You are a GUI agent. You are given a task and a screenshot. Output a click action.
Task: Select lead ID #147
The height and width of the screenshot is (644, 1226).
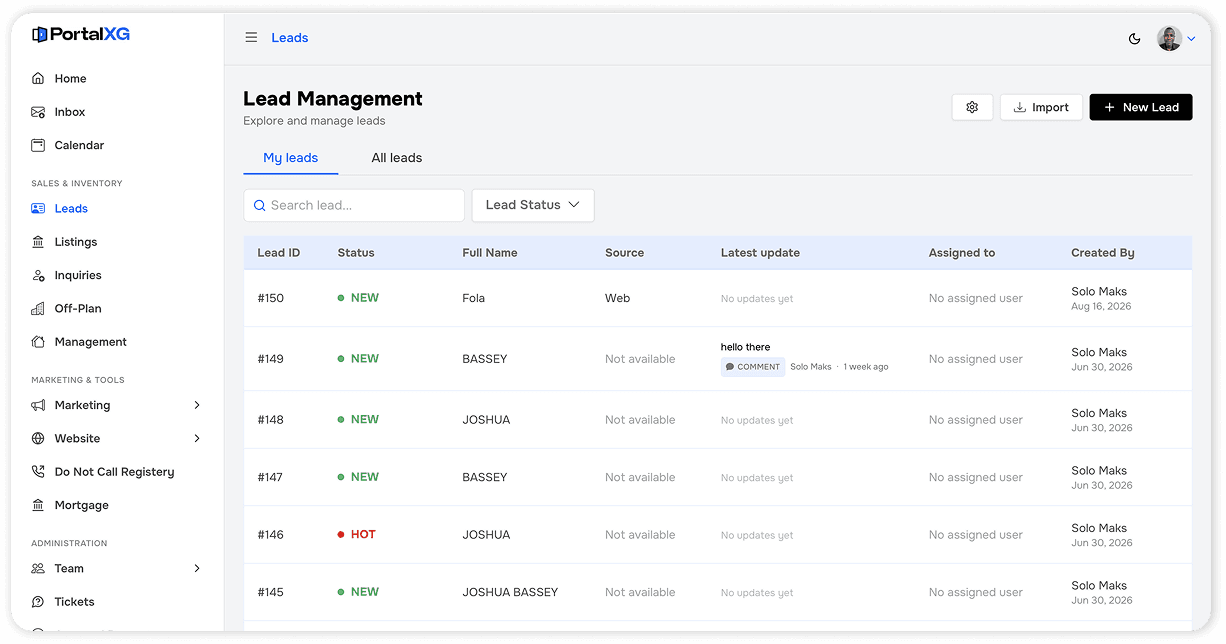pyautogui.click(x=271, y=477)
